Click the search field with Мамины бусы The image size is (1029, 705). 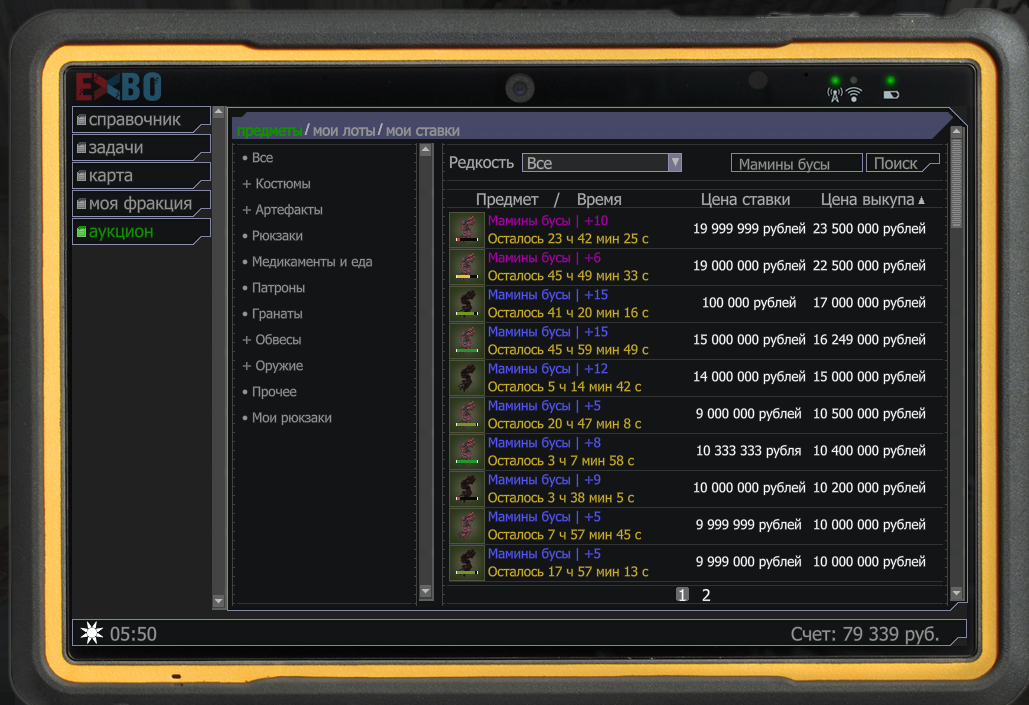pyautogui.click(x=797, y=163)
